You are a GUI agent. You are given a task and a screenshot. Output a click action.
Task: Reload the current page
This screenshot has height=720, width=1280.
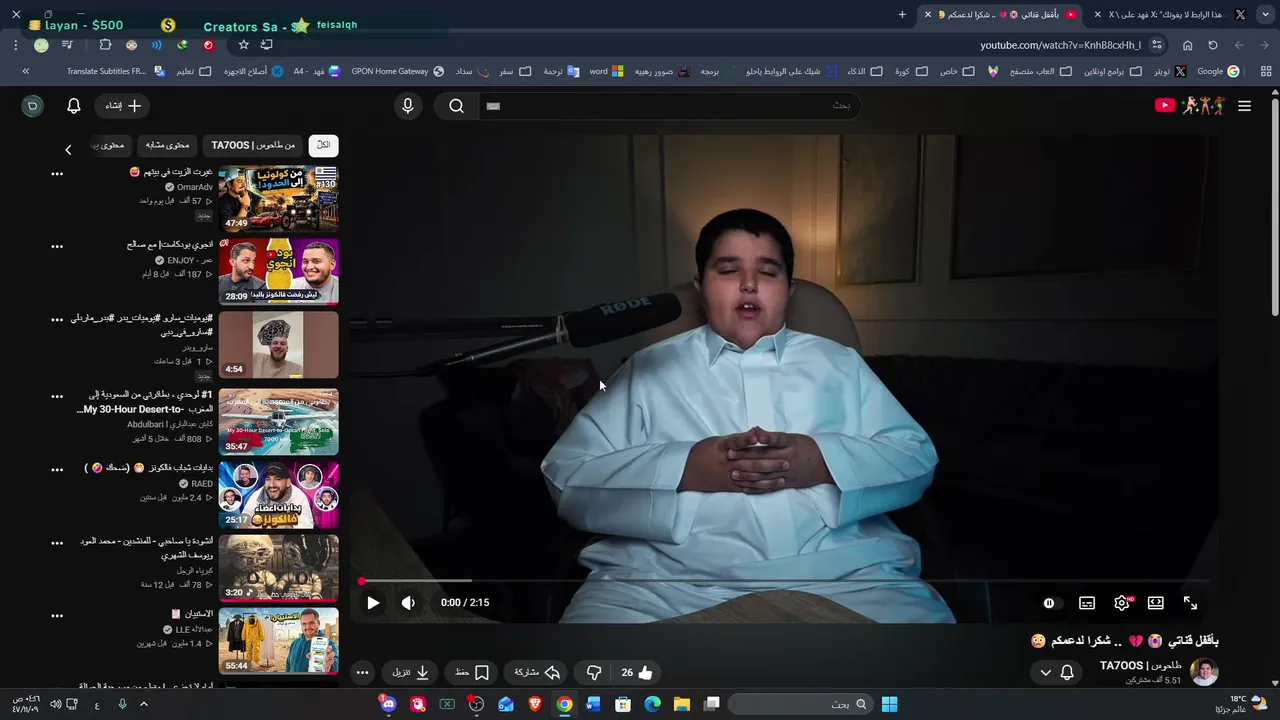coord(1213,45)
